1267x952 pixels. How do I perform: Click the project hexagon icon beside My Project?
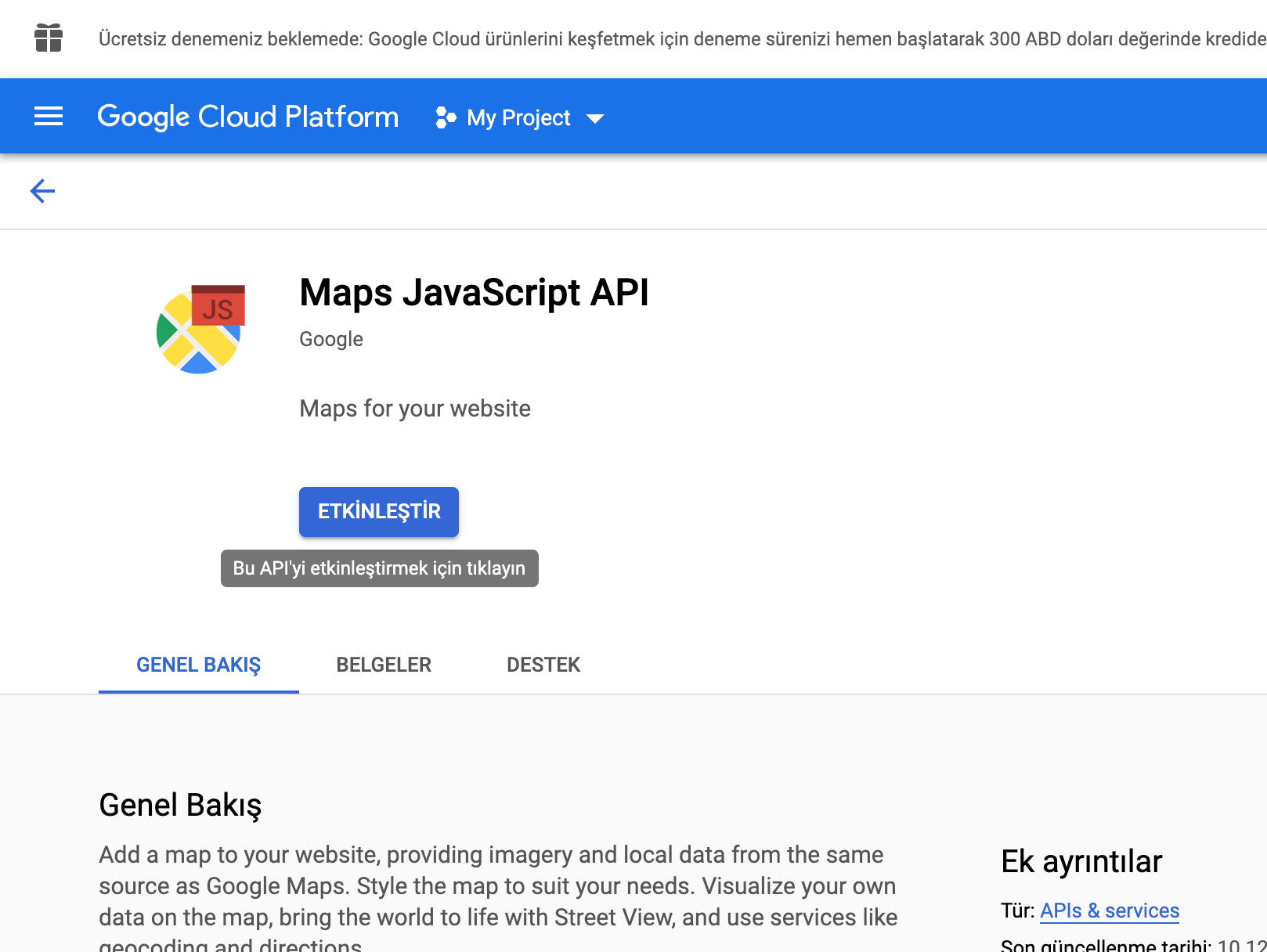(x=446, y=117)
